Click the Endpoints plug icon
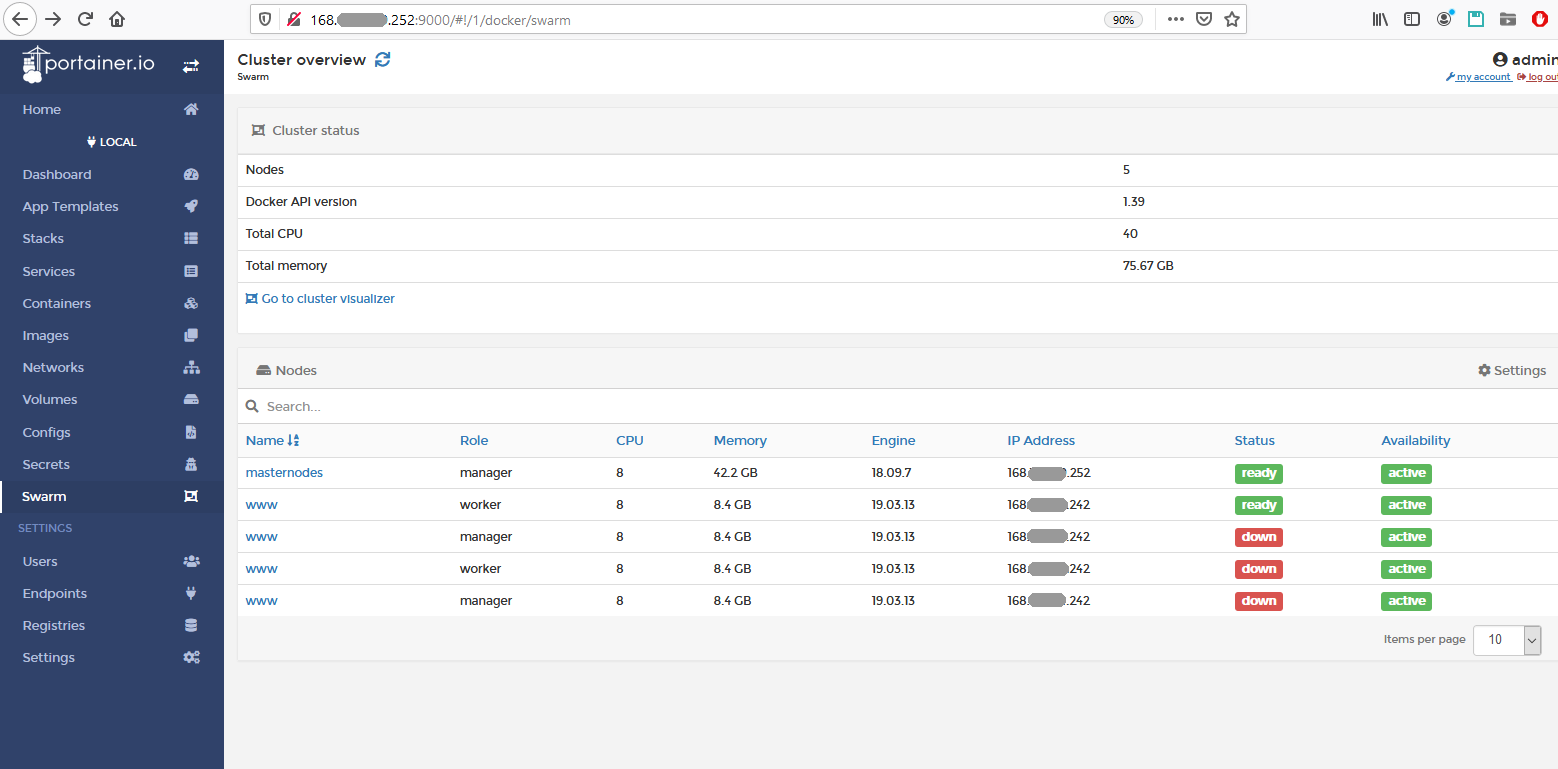The width and height of the screenshot is (1558, 769). pyautogui.click(x=191, y=593)
